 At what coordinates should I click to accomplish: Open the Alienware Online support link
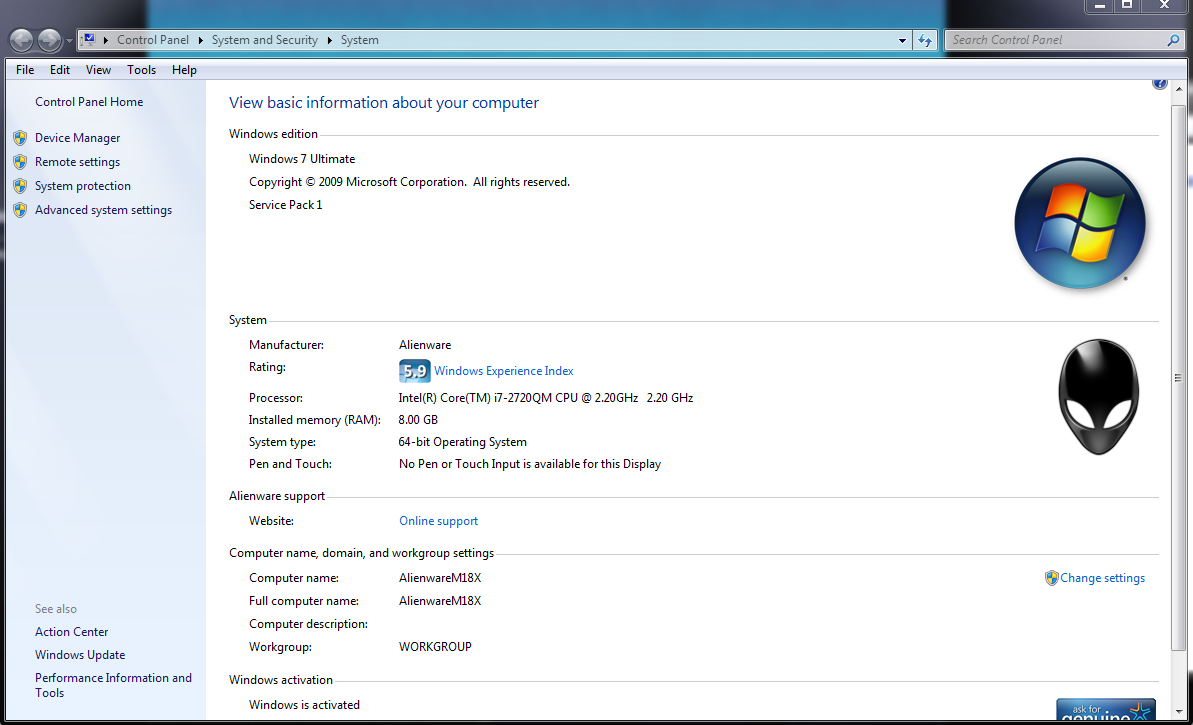tap(439, 521)
